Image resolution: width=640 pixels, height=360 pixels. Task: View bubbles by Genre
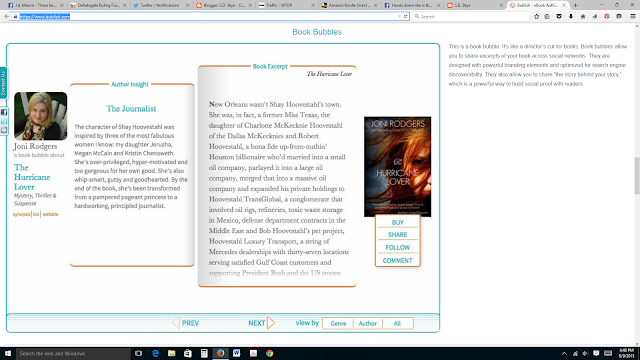coord(338,323)
